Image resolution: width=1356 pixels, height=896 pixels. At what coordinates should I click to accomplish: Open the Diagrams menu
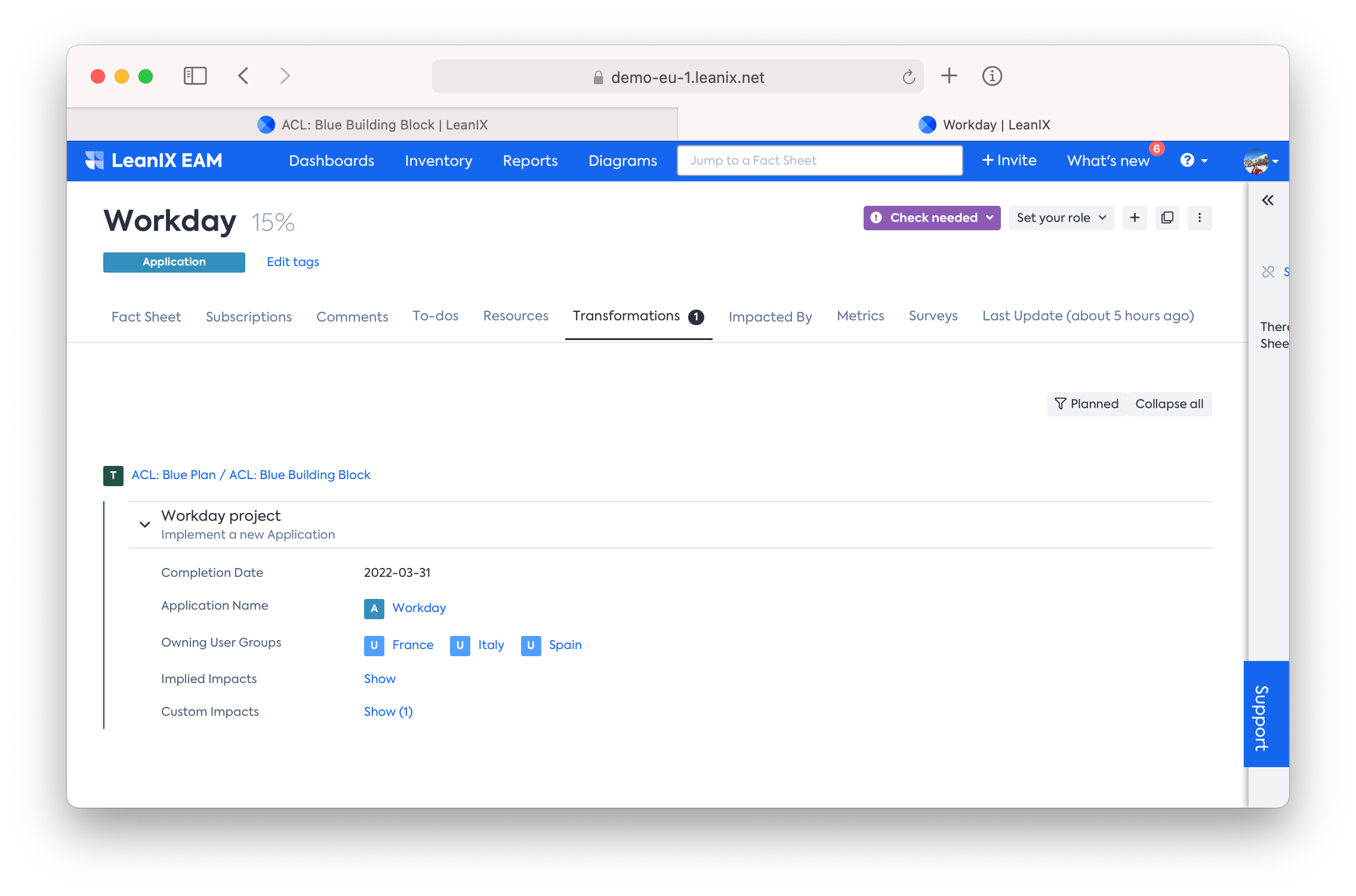click(622, 160)
